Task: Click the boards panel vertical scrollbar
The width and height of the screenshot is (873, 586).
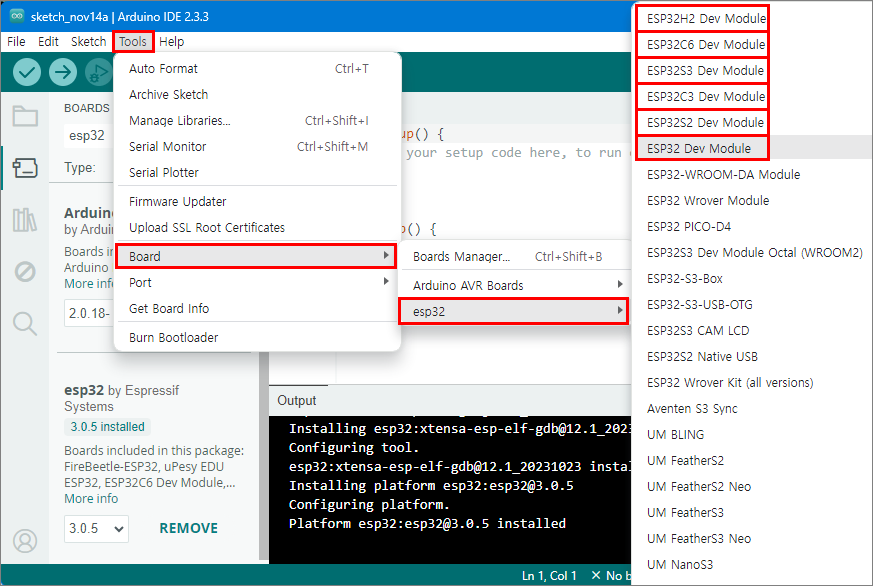Action: (263, 456)
